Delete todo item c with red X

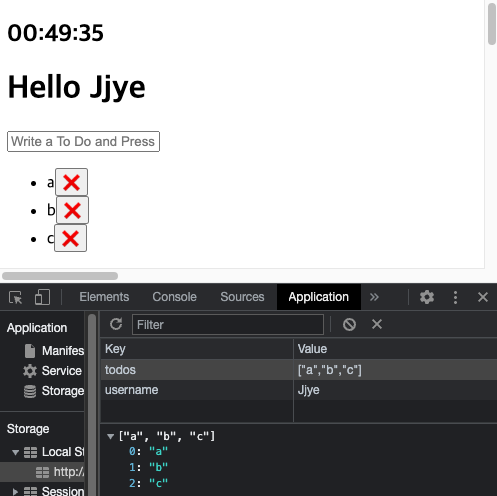click(70, 238)
